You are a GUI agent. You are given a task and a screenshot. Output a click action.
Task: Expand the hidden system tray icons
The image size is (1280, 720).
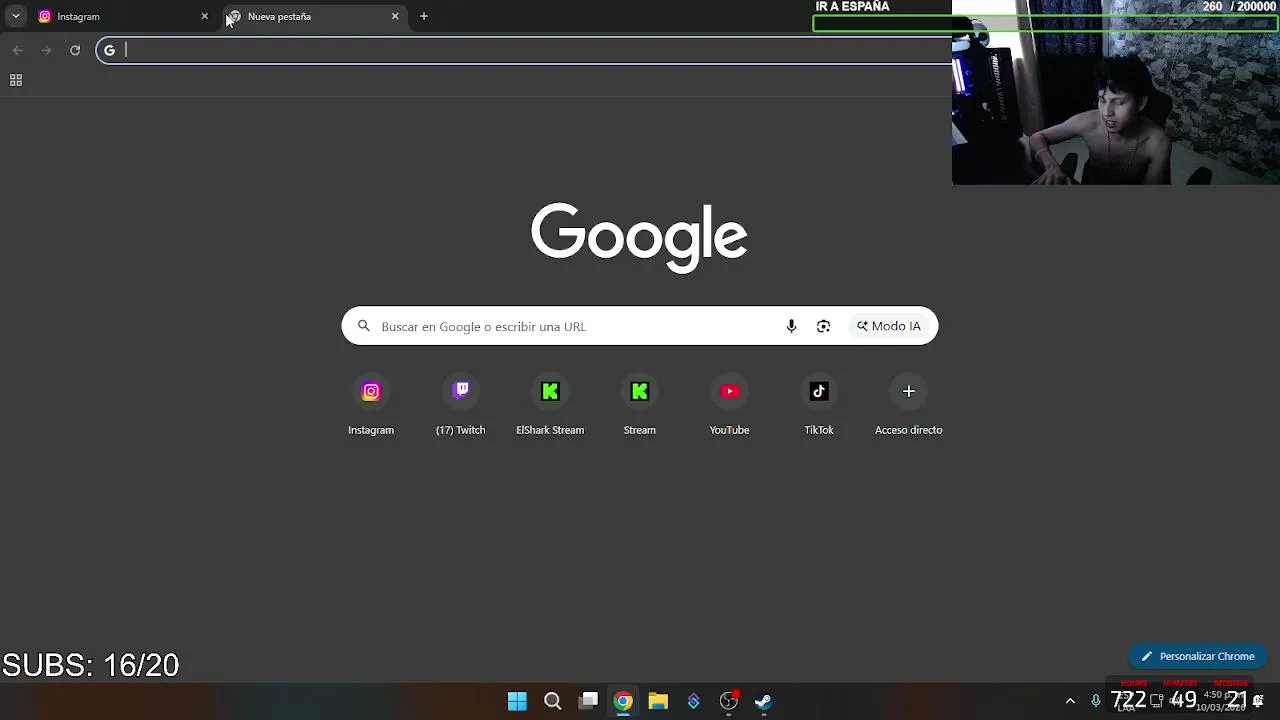click(x=1070, y=701)
